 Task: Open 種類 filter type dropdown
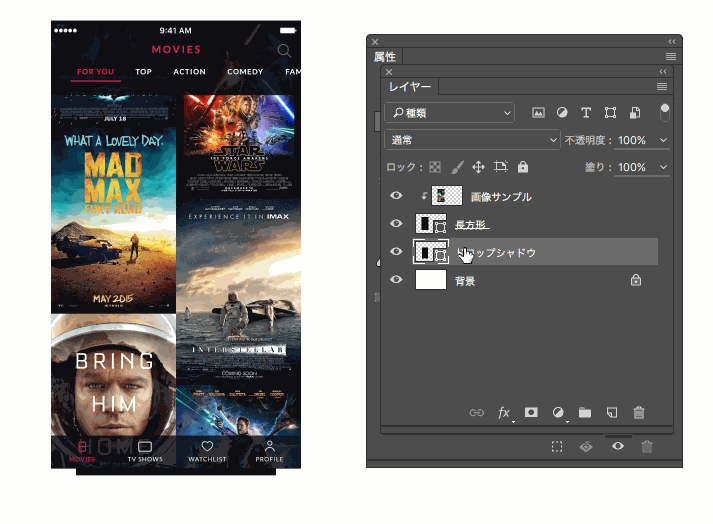pos(450,113)
